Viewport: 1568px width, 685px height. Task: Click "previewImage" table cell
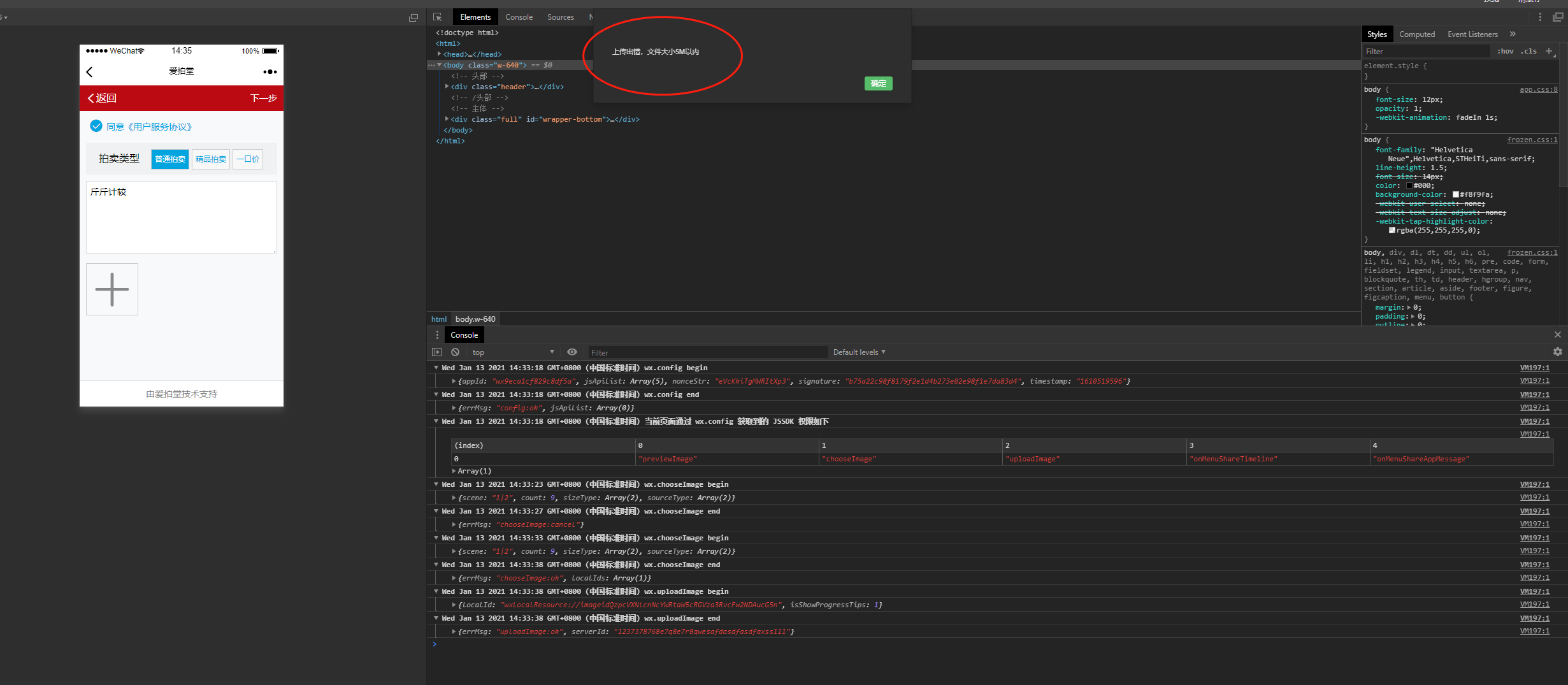[x=727, y=459]
